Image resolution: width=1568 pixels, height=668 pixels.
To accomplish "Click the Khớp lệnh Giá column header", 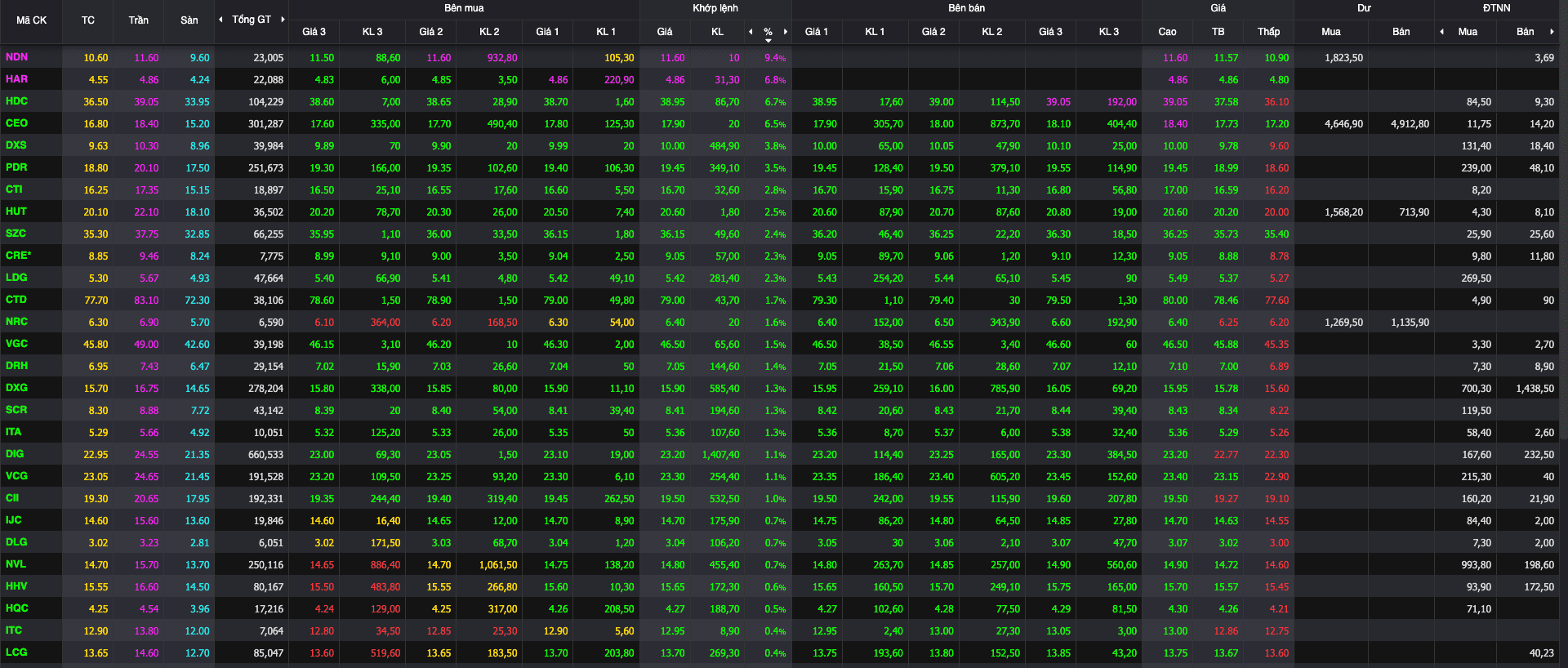I will click(665, 32).
